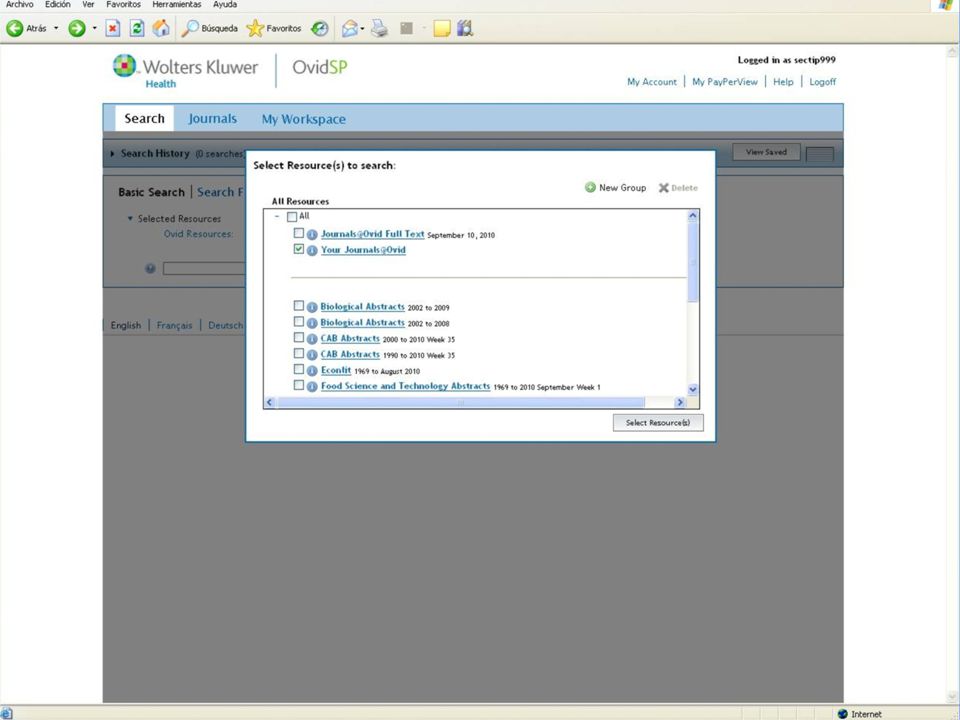Check the Journals@Ovid Full Text checkbox
The width and height of the screenshot is (960, 720).
coord(299,233)
